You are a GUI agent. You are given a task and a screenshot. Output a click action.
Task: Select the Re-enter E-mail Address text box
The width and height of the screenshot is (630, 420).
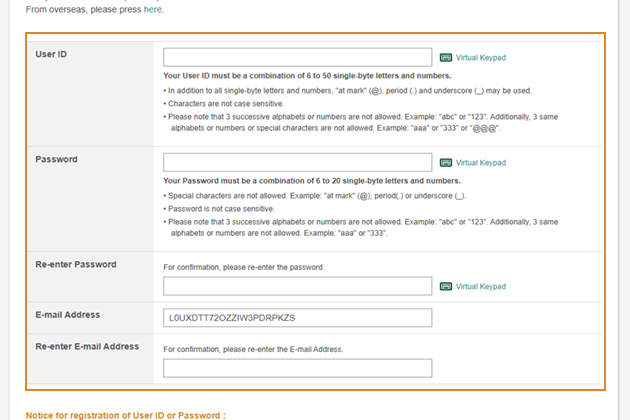point(297,368)
